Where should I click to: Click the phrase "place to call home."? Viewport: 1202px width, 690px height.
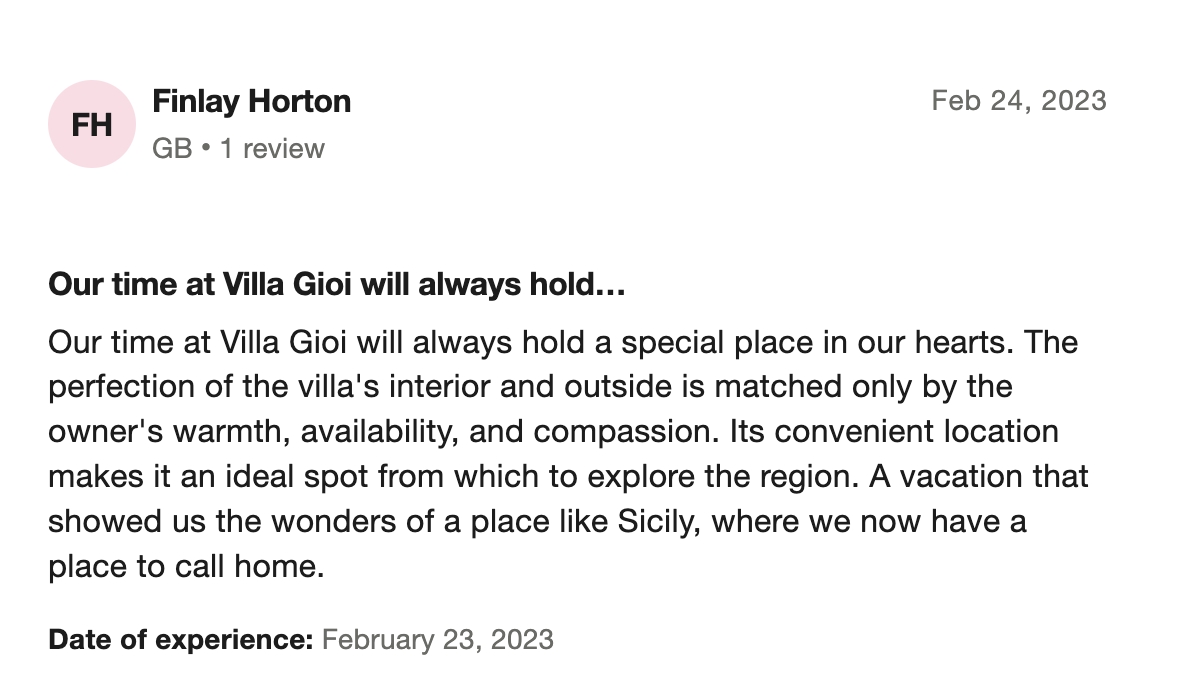click(x=187, y=567)
